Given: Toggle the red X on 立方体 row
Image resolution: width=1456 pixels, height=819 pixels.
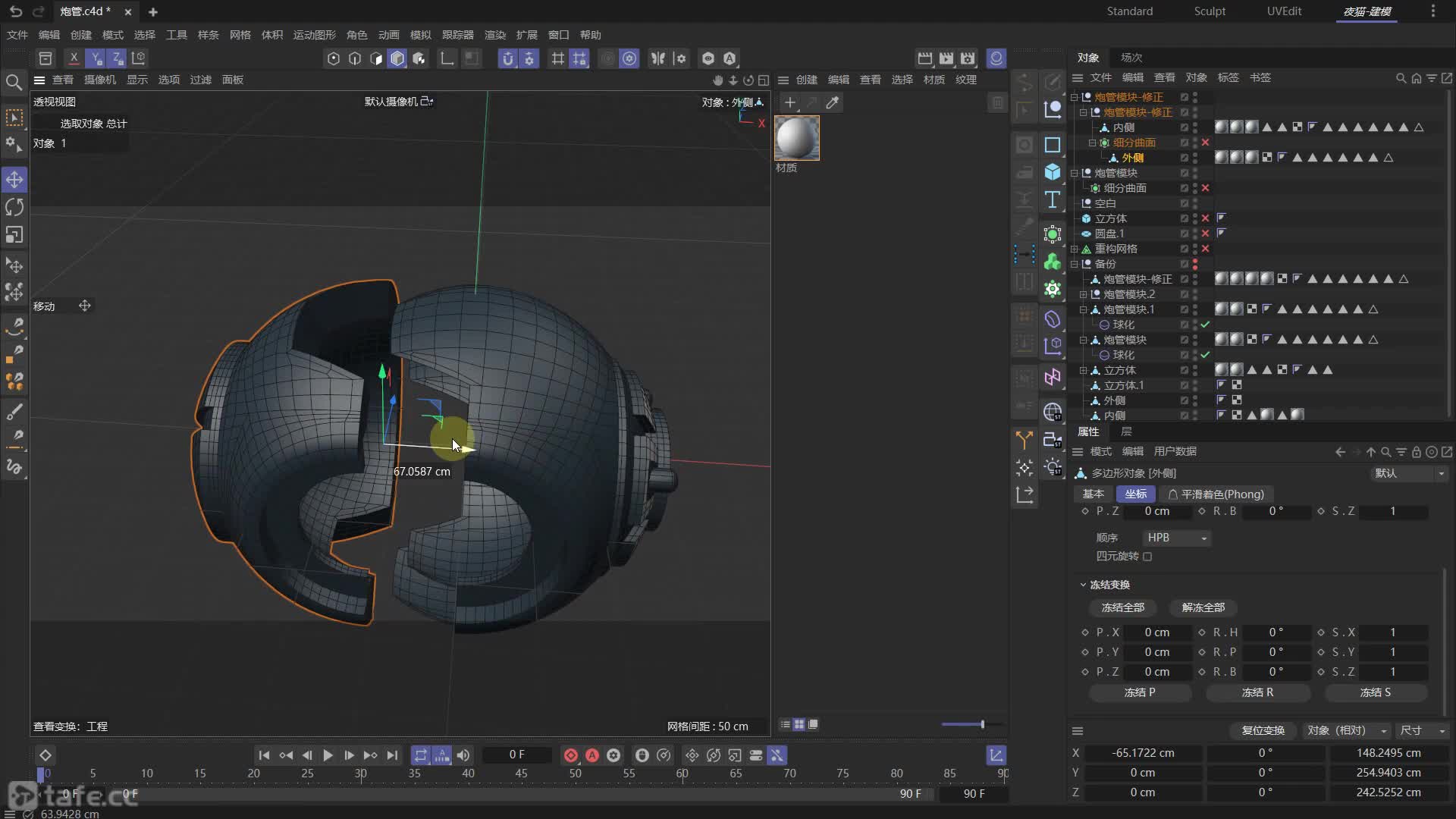Looking at the screenshot, I should (1205, 218).
